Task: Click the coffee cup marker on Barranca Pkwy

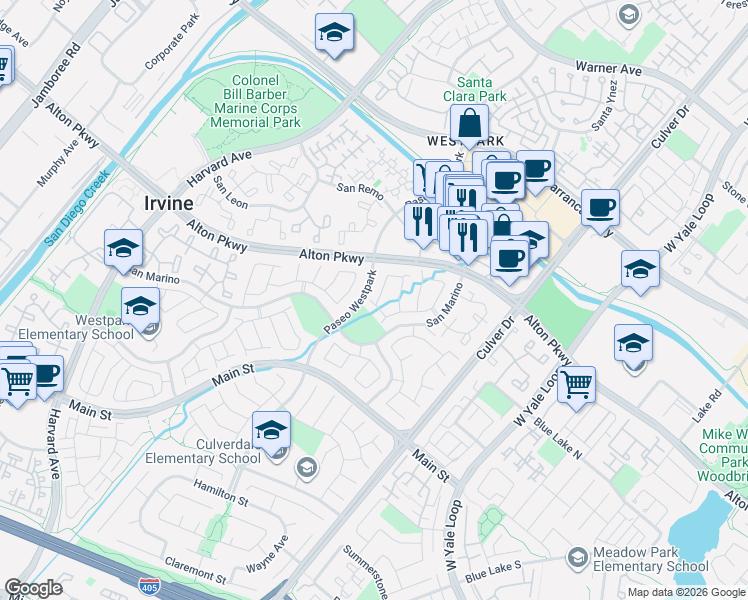Action: tap(601, 211)
